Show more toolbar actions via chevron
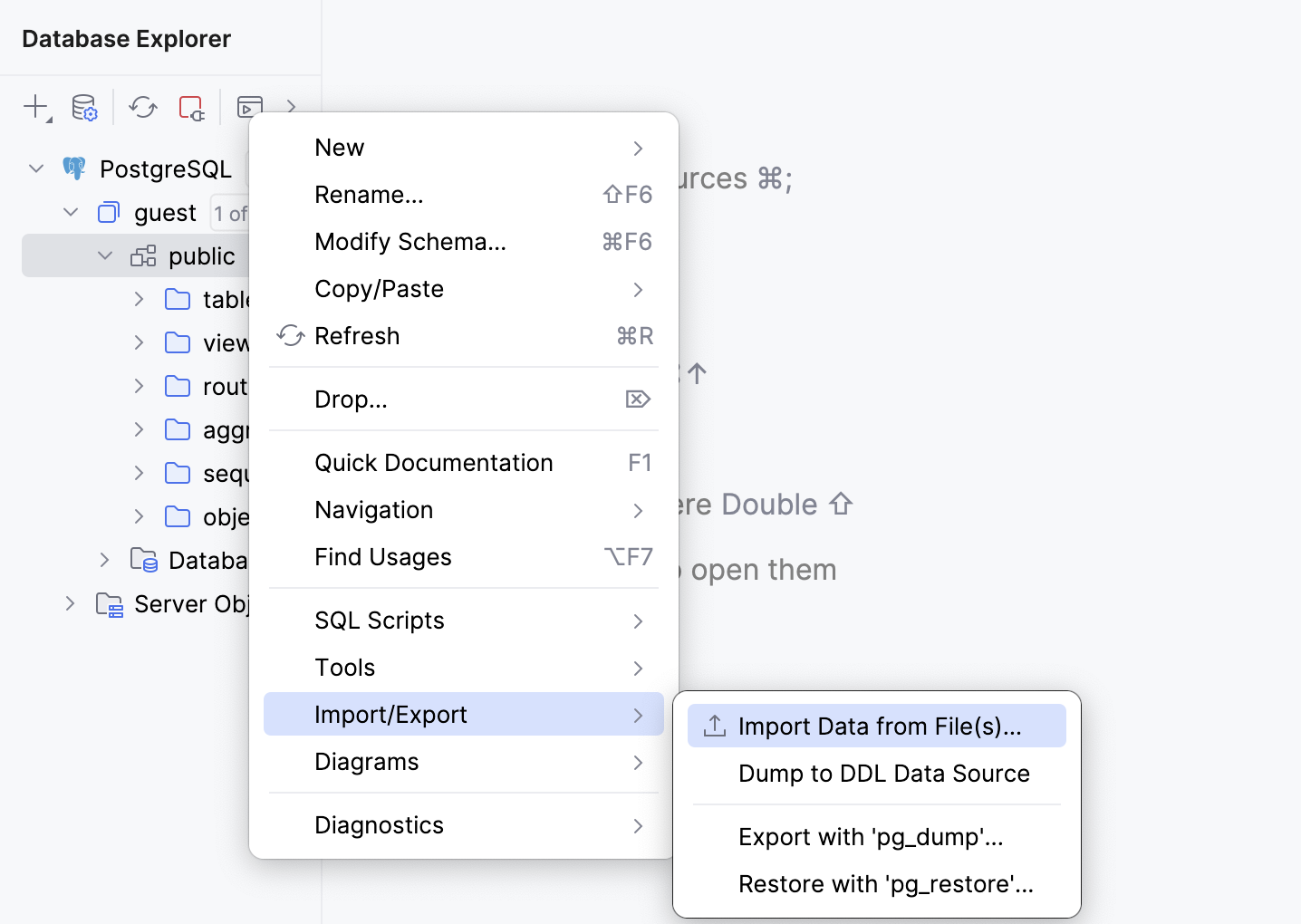Viewport: 1301px width, 924px height. click(291, 107)
